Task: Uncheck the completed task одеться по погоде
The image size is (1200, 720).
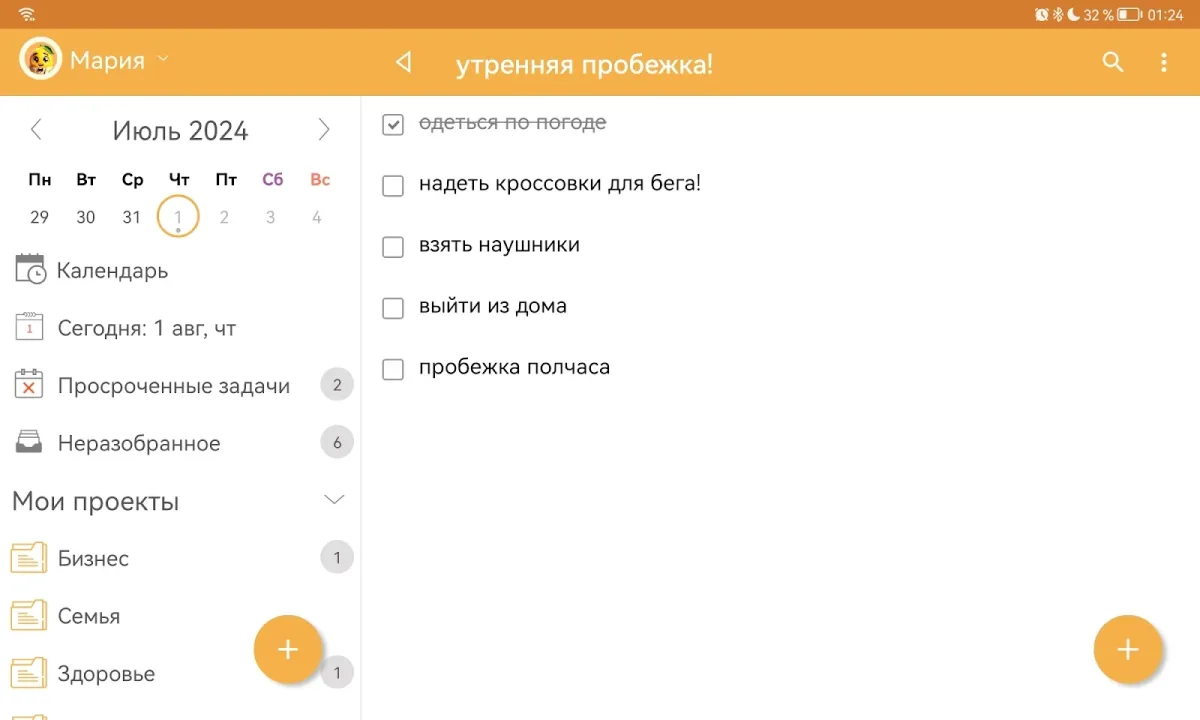Action: pos(393,125)
